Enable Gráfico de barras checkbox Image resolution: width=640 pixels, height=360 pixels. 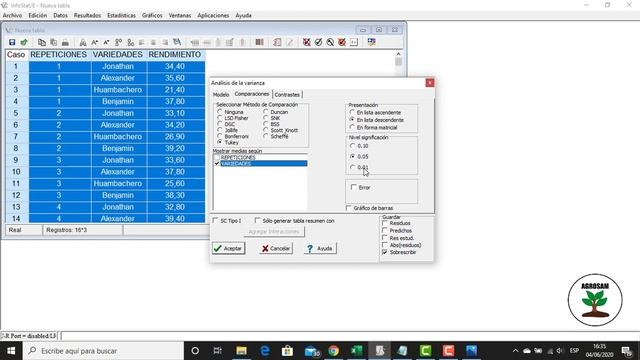tap(349, 208)
